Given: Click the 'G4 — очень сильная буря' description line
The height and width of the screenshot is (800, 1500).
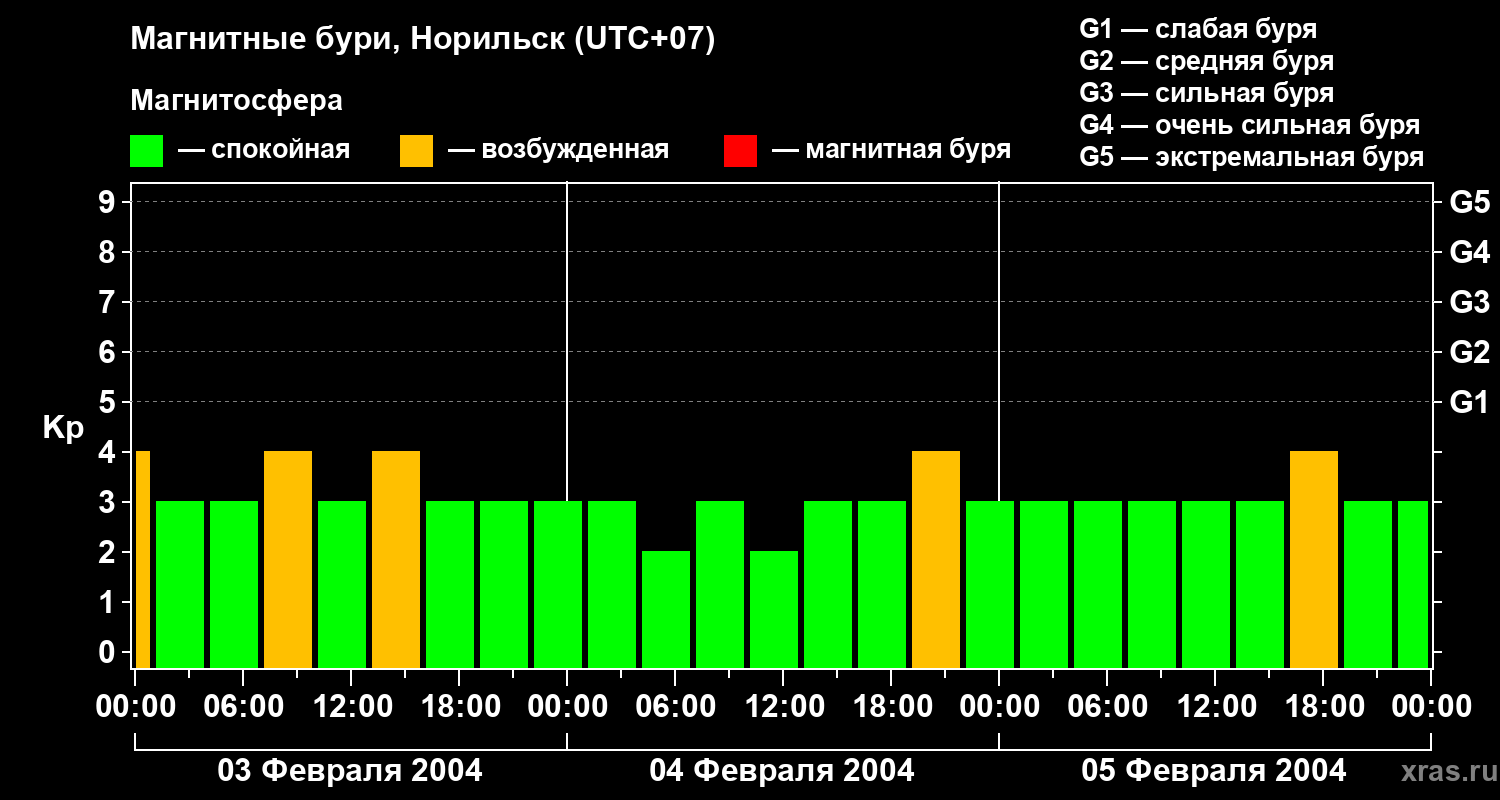Looking at the screenshot, I should 1249,125.
